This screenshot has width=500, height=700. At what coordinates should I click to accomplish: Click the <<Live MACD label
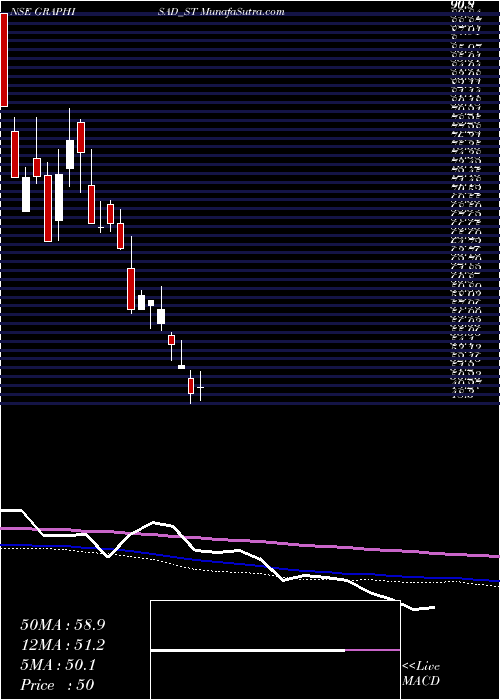point(421,674)
